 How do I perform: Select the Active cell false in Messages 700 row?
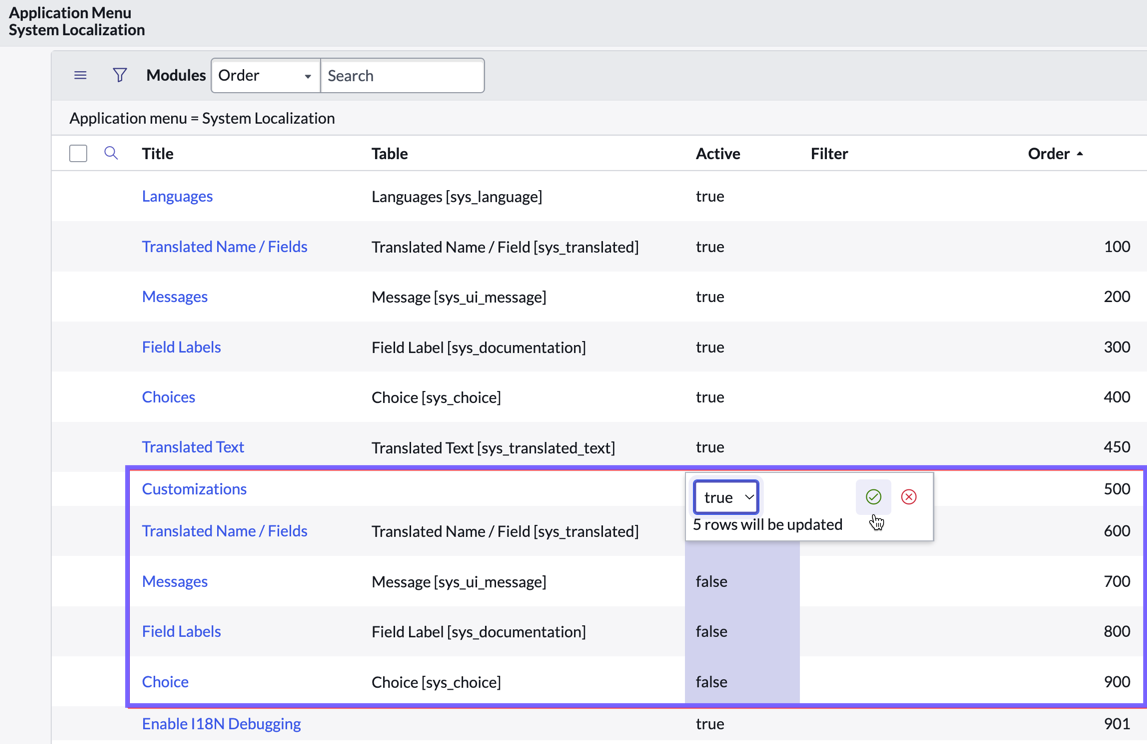click(742, 582)
